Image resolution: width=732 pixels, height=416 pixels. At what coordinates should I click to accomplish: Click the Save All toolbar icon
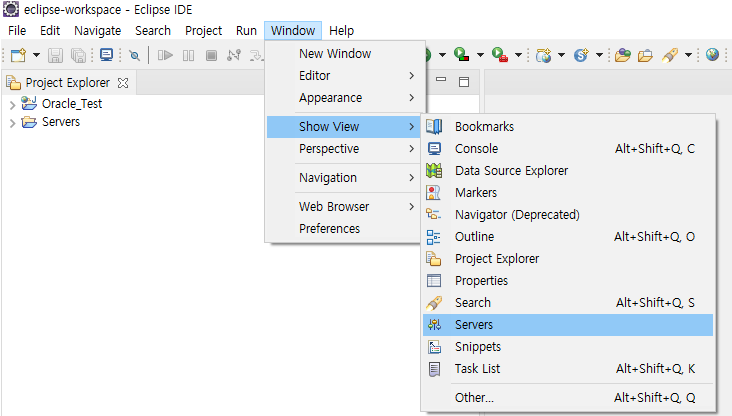click(78, 56)
